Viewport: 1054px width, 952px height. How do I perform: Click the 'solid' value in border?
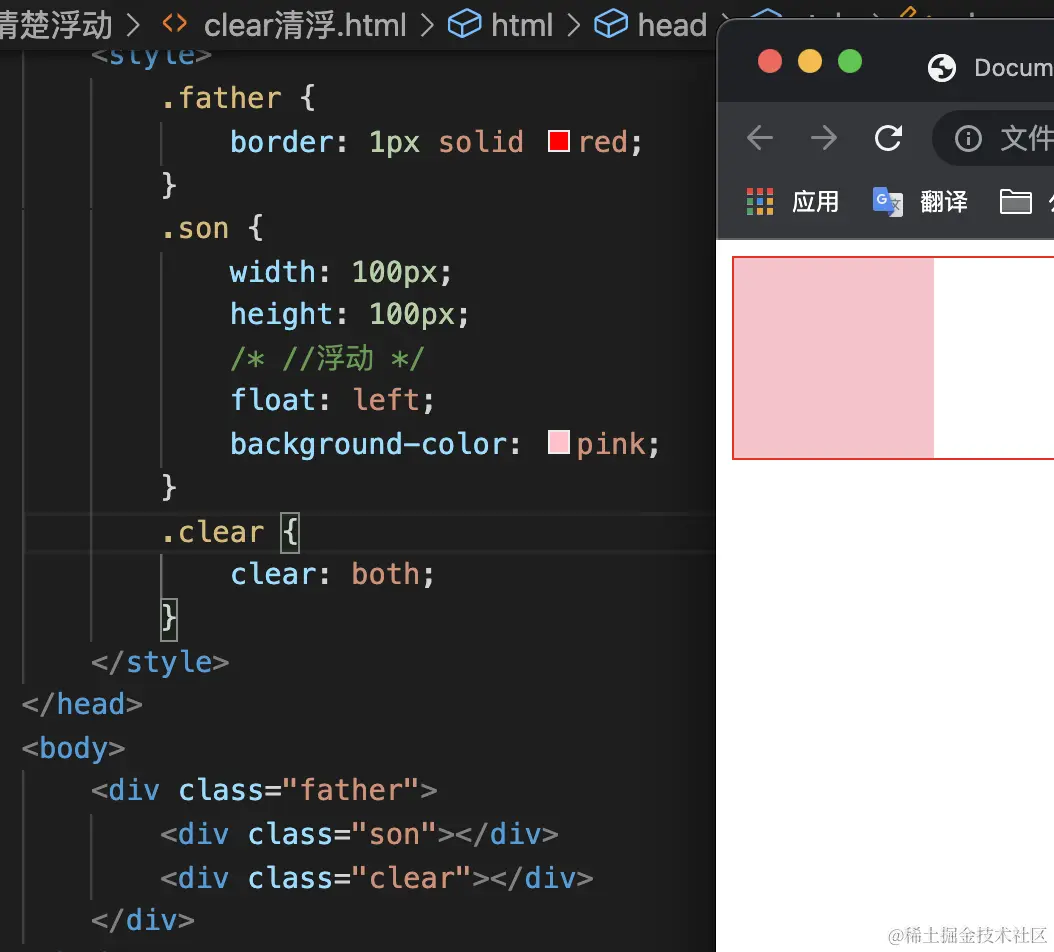(481, 142)
